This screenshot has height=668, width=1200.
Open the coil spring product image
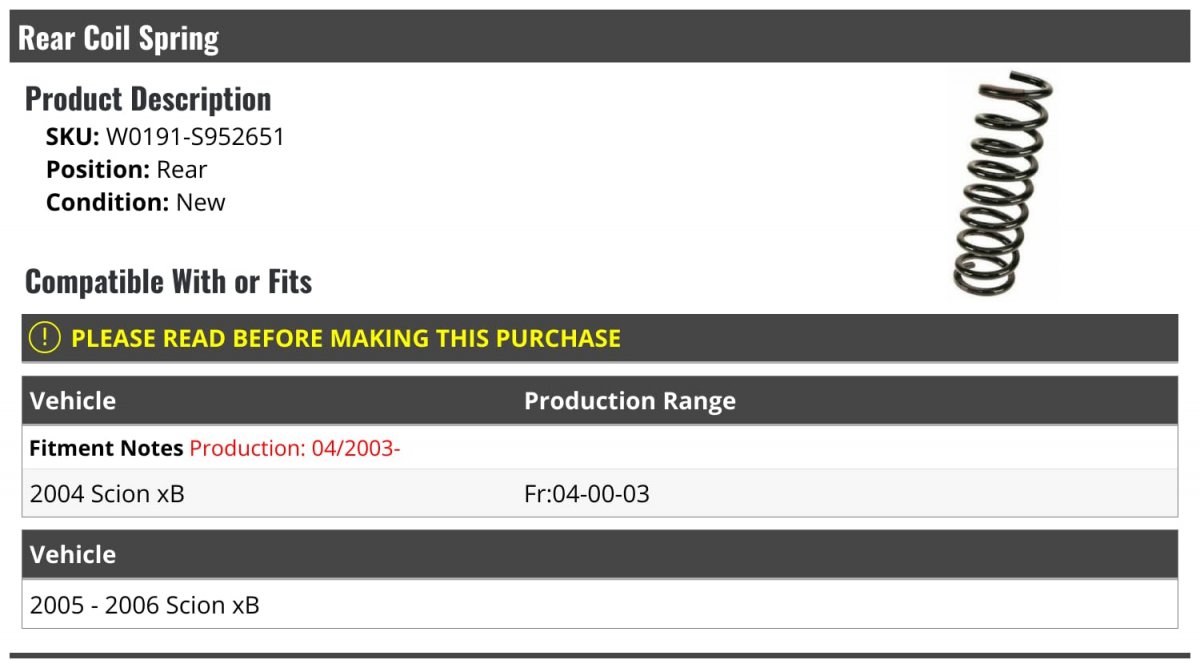[1003, 184]
